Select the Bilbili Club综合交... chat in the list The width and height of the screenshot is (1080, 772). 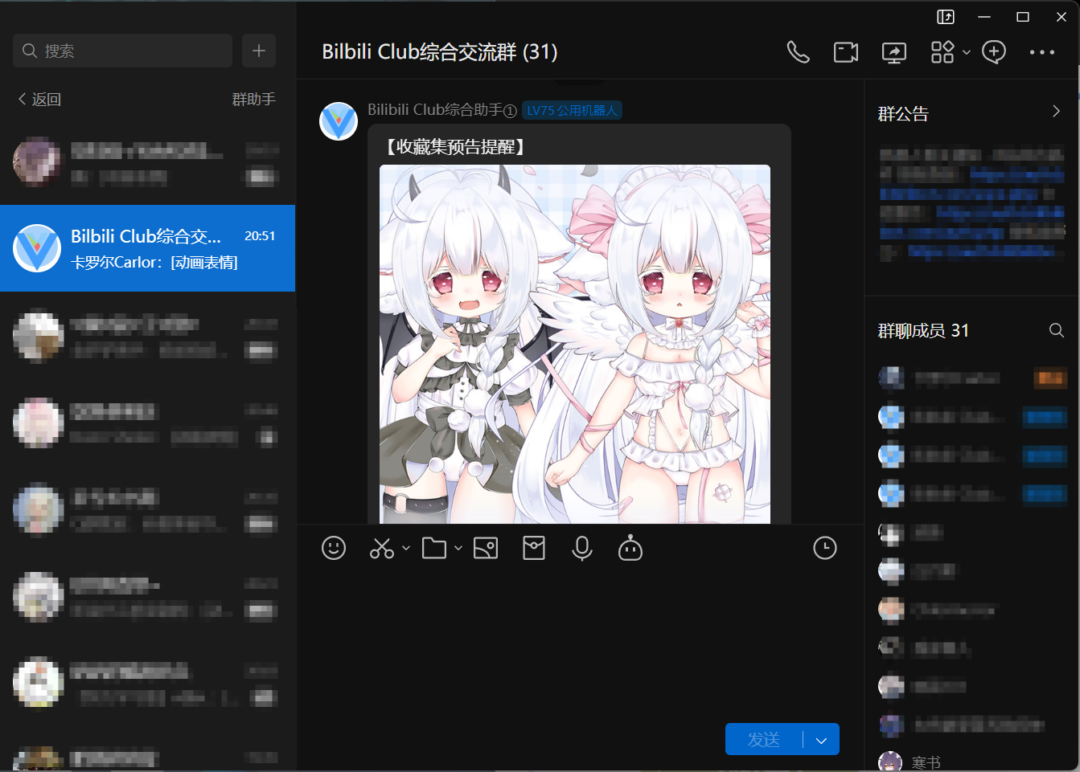(x=147, y=248)
